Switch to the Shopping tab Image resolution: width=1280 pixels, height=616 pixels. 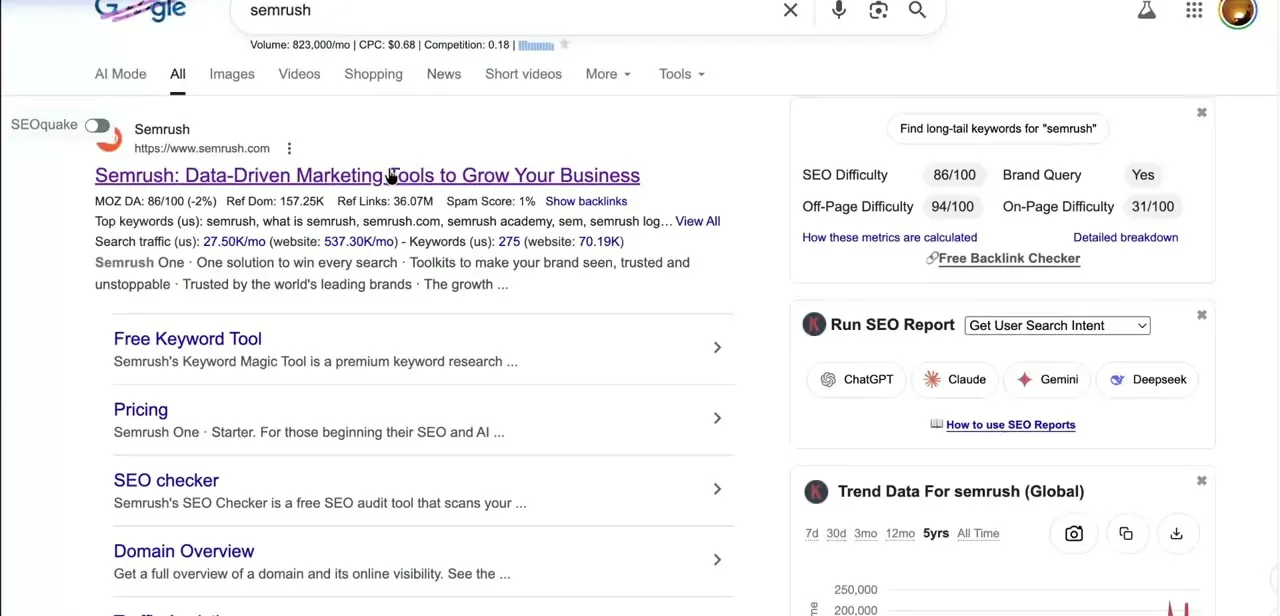click(x=373, y=74)
